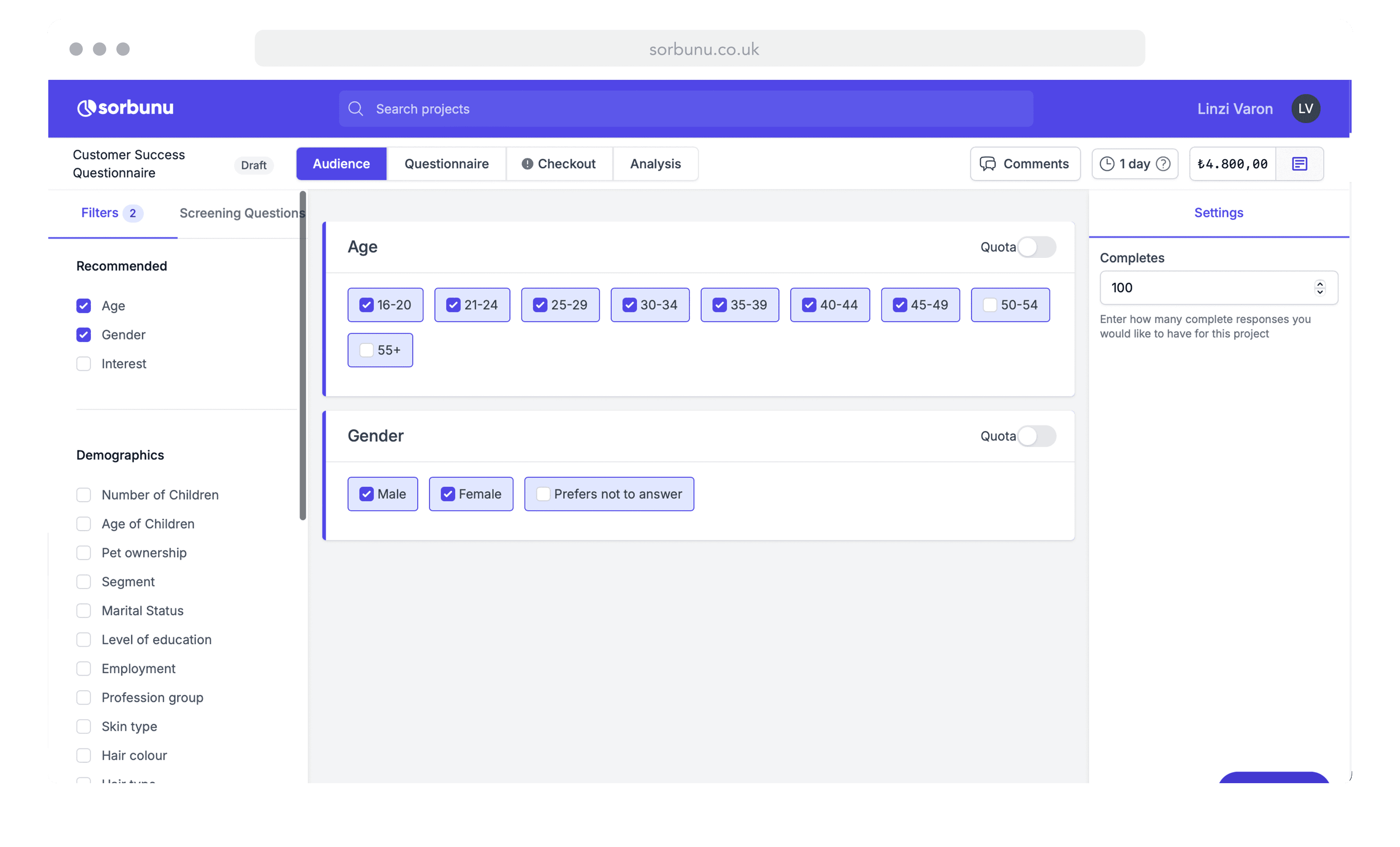Open the Questionnaire tab

coord(447,164)
